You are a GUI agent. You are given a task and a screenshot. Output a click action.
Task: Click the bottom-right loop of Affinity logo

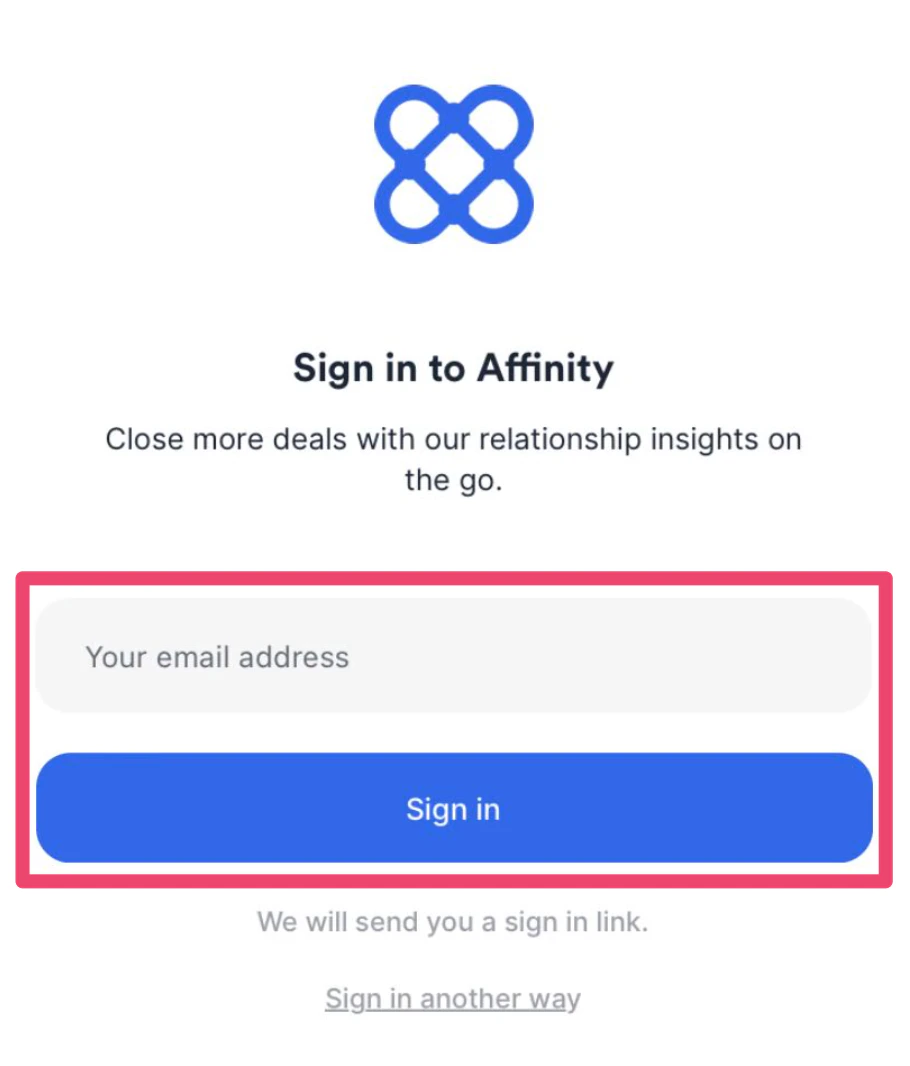(x=494, y=204)
